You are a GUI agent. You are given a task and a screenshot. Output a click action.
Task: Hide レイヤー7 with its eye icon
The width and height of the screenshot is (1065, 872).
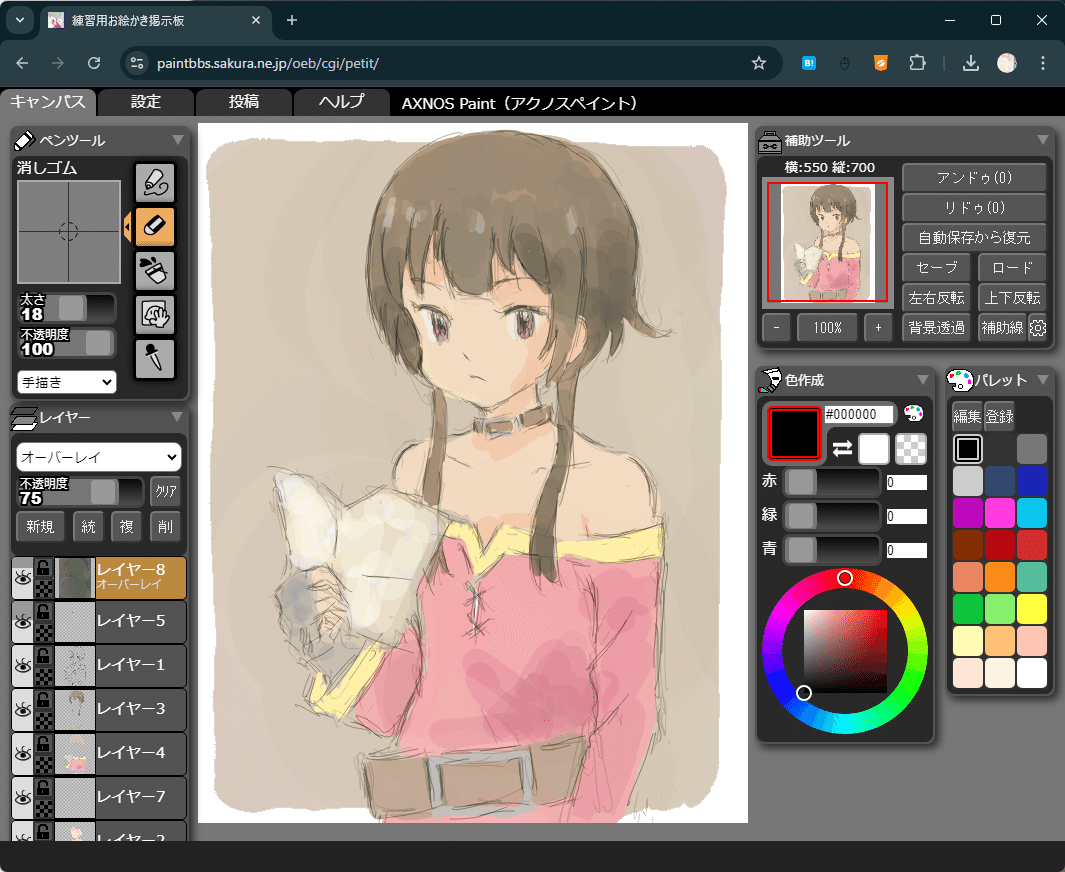coord(23,797)
